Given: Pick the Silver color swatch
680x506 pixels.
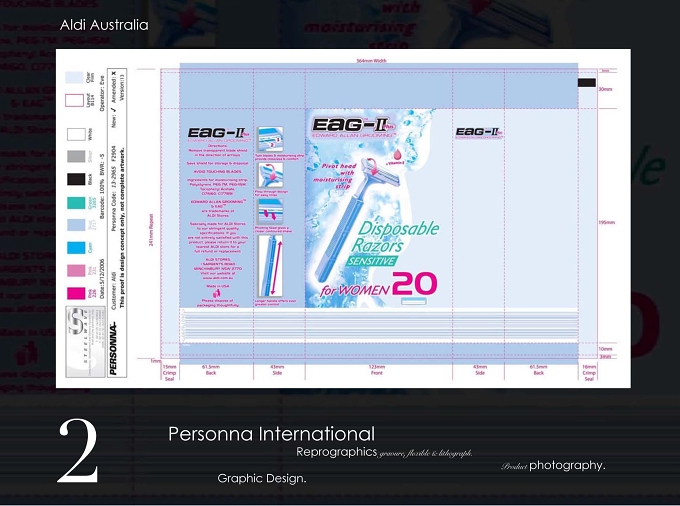Looking at the screenshot, I should (x=76, y=157).
